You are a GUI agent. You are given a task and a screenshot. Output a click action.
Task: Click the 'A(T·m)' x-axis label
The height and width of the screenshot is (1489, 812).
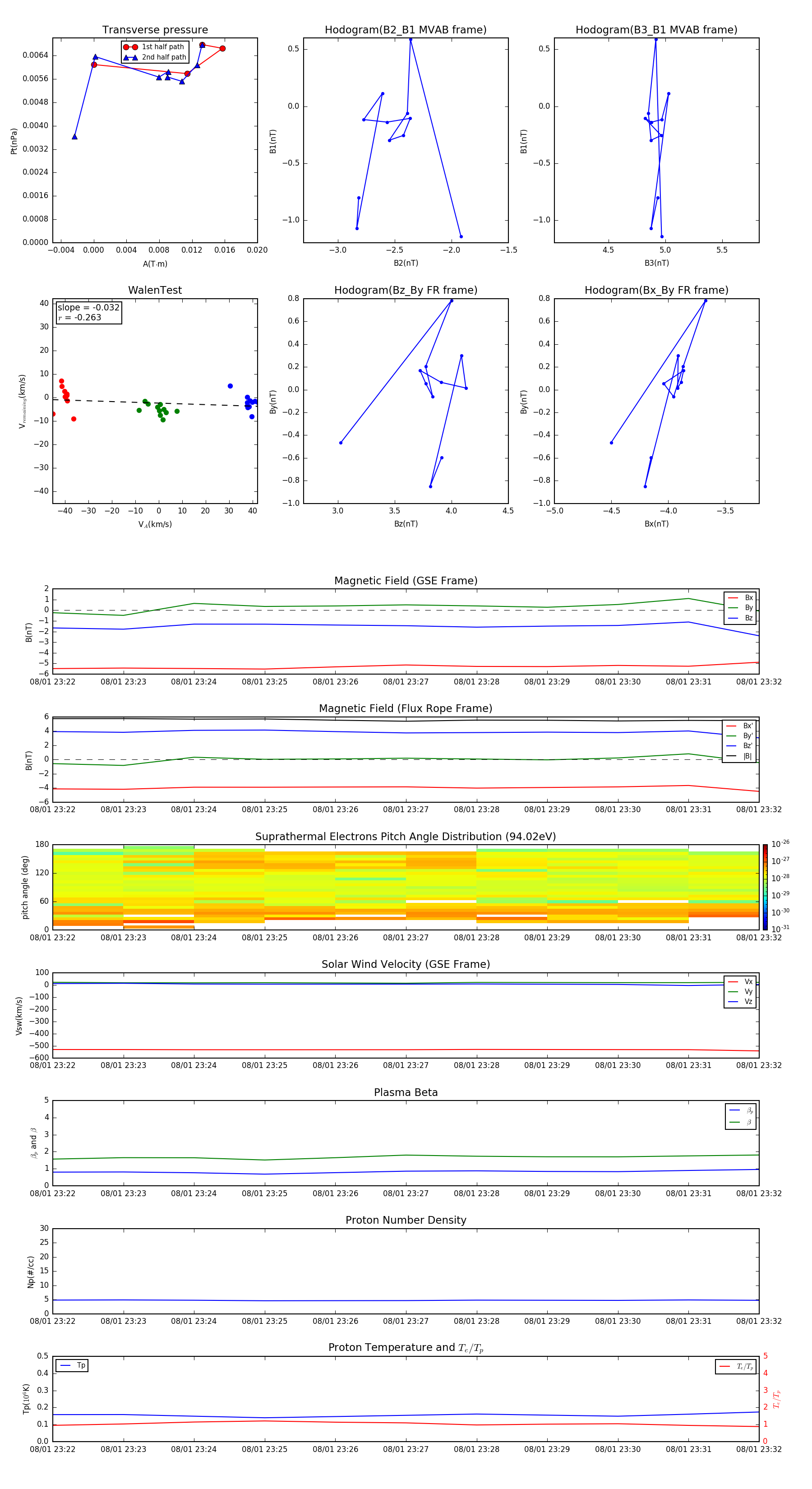pyautogui.click(x=155, y=264)
